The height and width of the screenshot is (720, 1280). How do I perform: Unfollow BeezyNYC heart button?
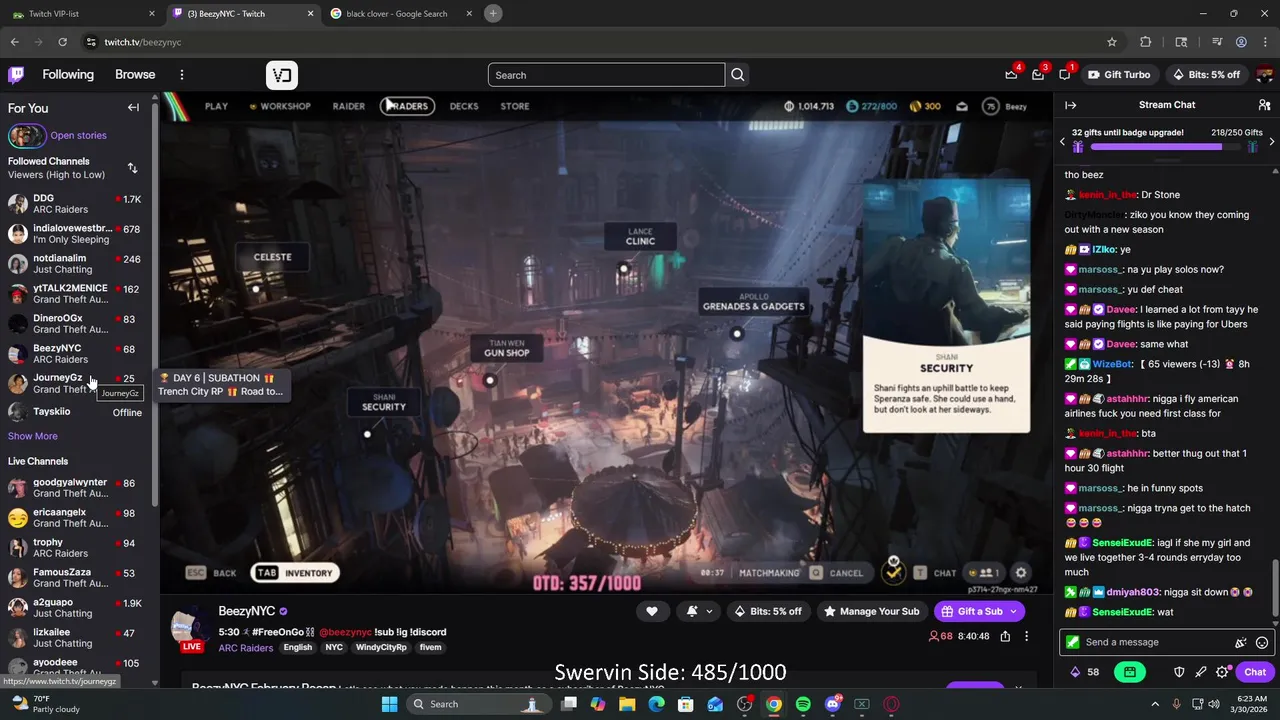(651, 611)
